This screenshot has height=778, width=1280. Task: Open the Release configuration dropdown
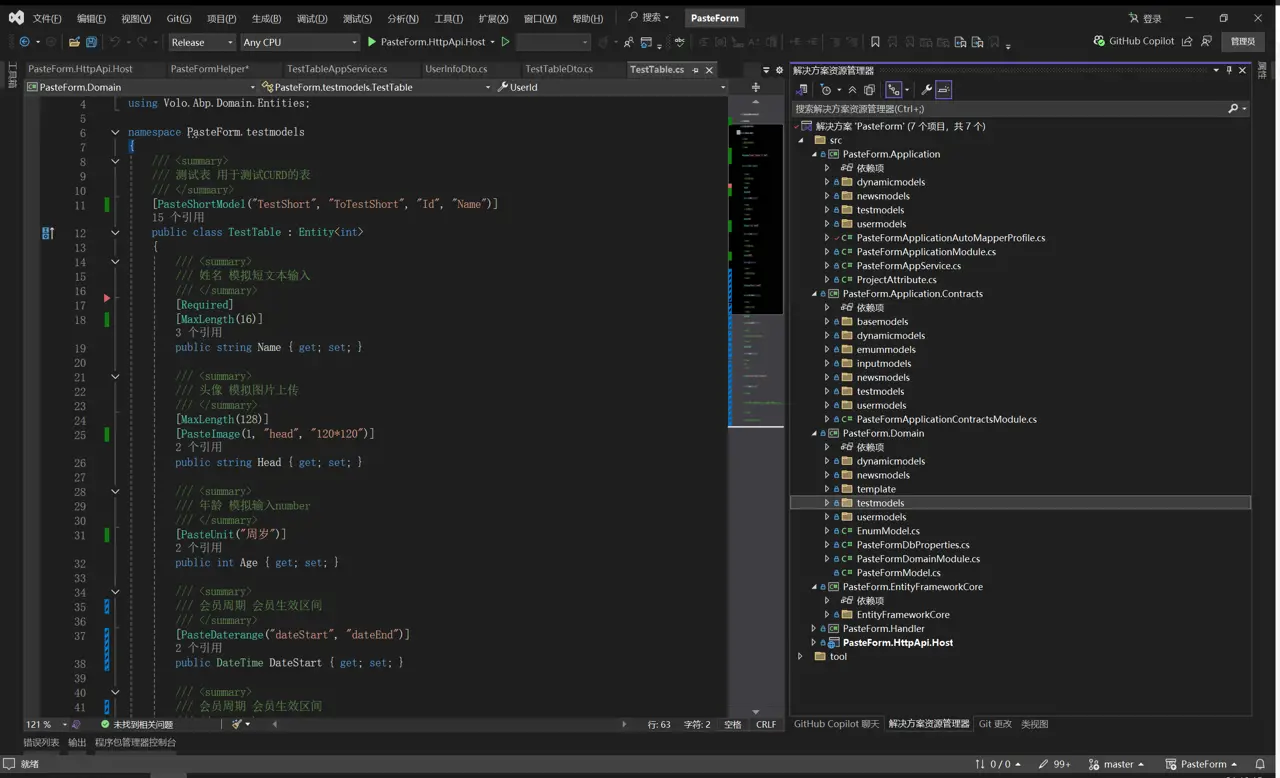[201, 42]
